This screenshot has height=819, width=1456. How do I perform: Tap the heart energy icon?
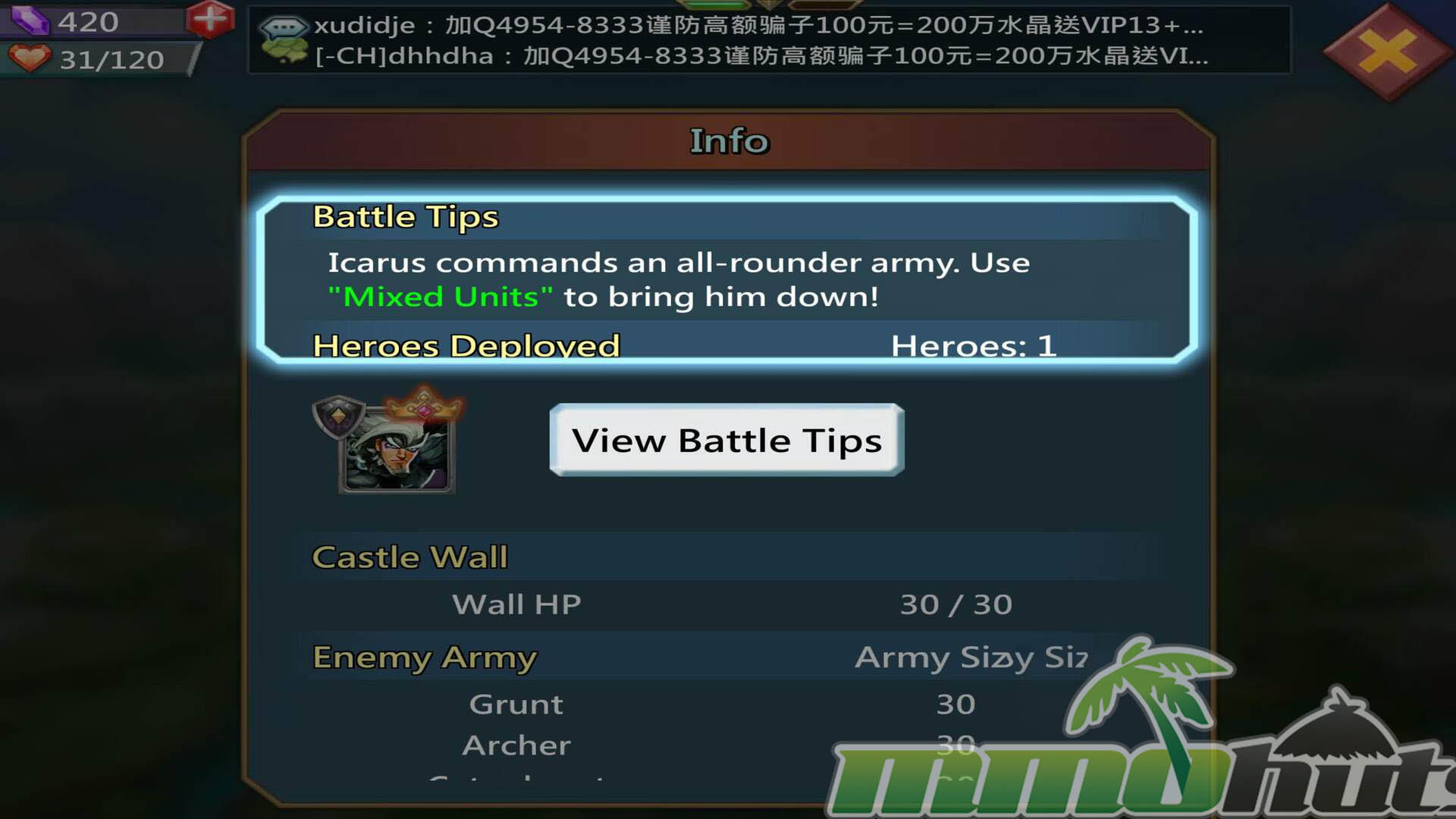click(30, 58)
